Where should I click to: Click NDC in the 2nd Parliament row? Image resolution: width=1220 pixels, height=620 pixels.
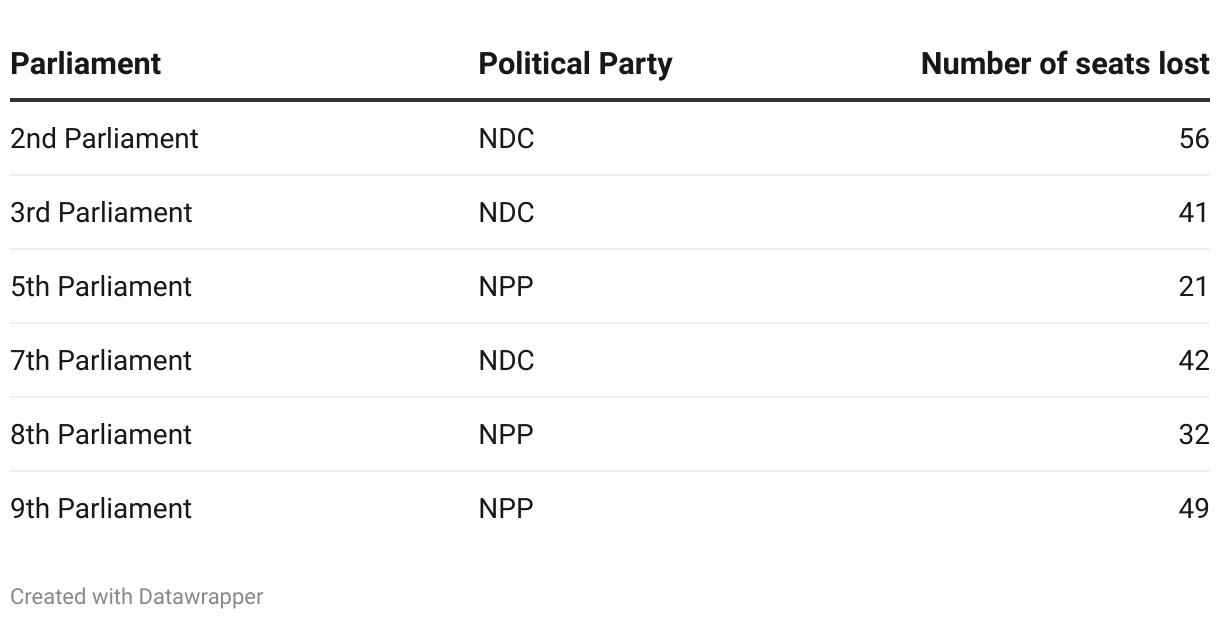point(506,138)
